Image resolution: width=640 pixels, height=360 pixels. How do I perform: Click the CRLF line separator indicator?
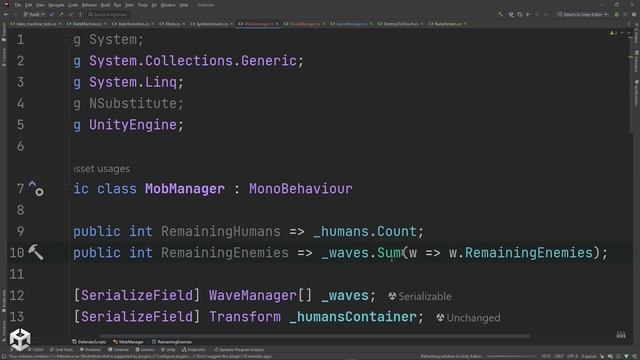(x=559, y=356)
